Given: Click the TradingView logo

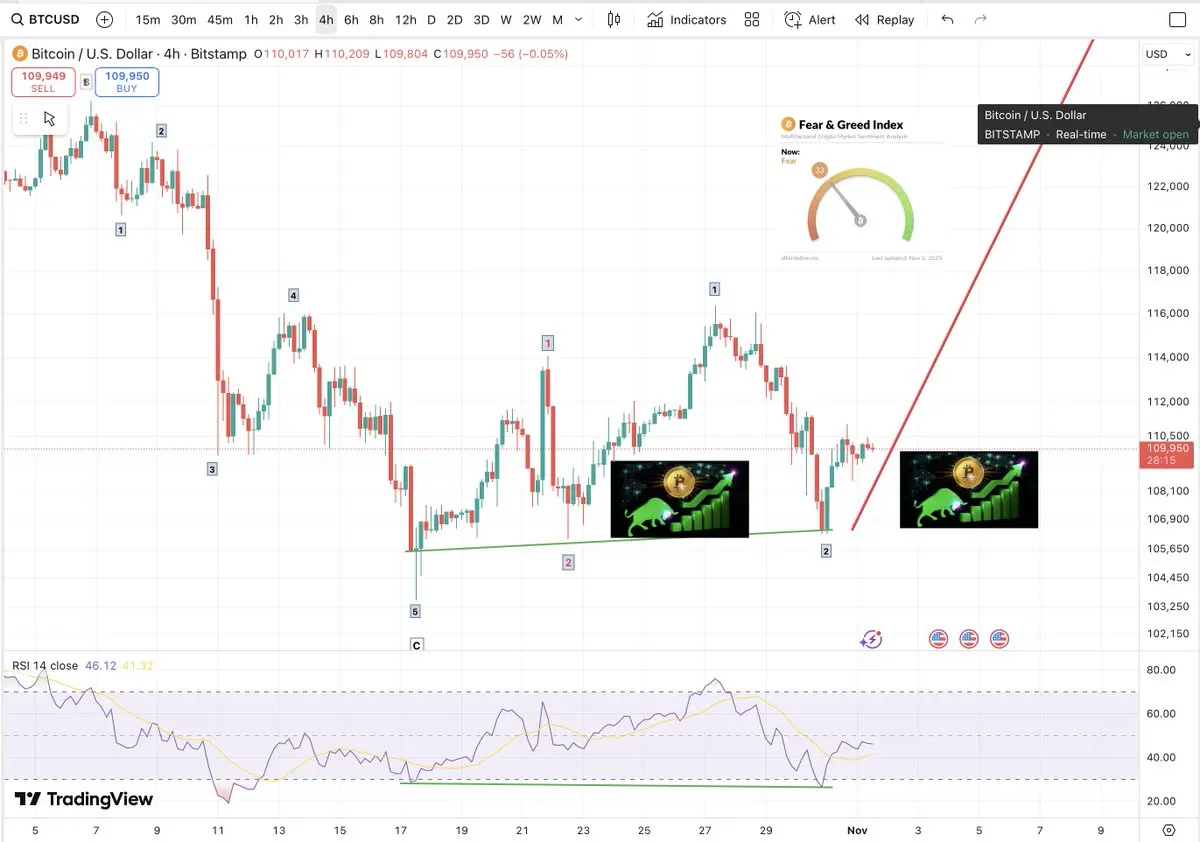Looking at the screenshot, I should [84, 799].
